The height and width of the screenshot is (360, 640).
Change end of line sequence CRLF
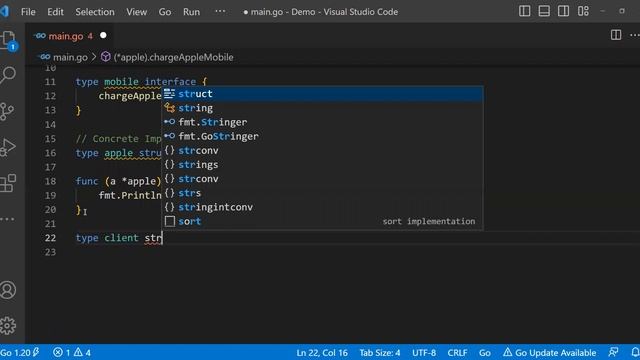pos(457,352)
